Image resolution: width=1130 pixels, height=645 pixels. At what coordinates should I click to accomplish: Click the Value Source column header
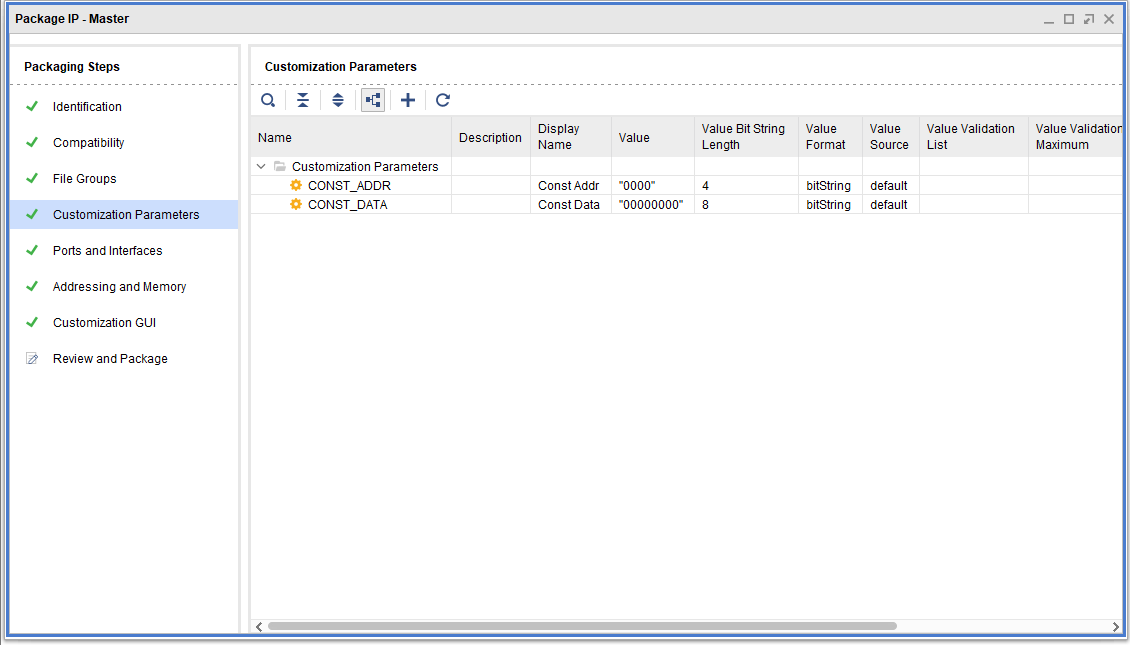891,137
